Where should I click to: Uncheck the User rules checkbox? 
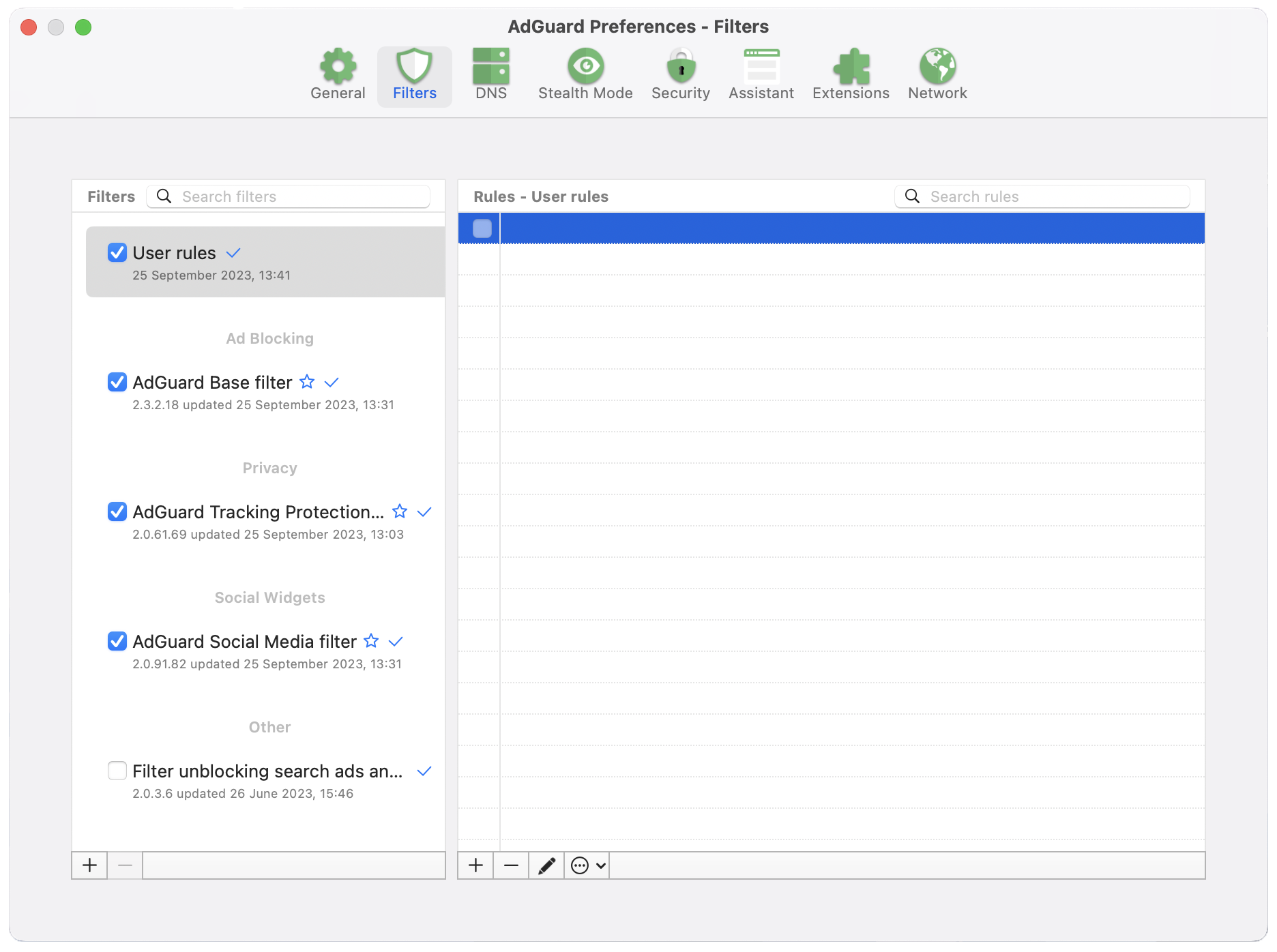(x=117, y=252)
